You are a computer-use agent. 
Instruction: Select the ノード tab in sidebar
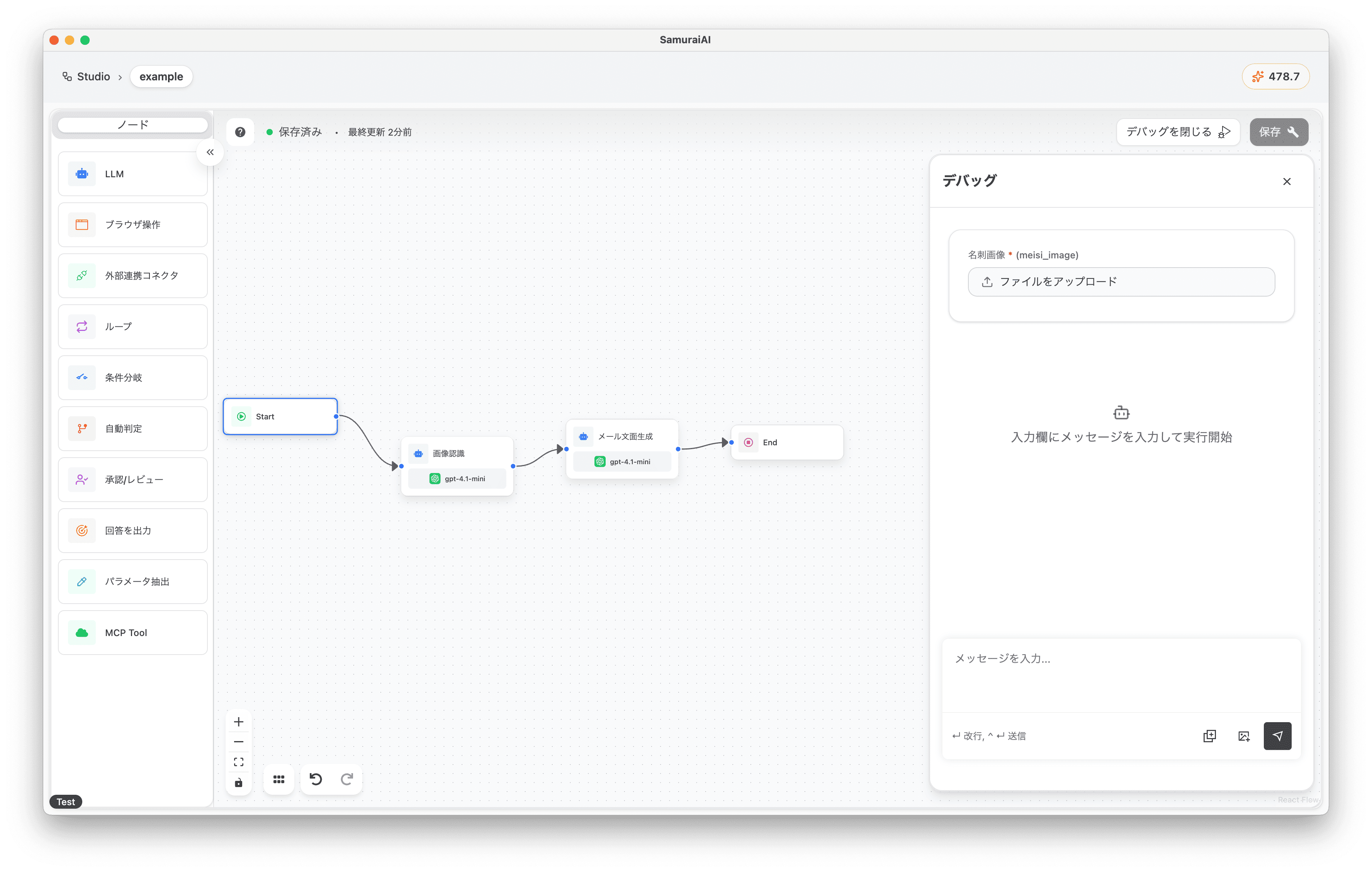tap(133, 124)
